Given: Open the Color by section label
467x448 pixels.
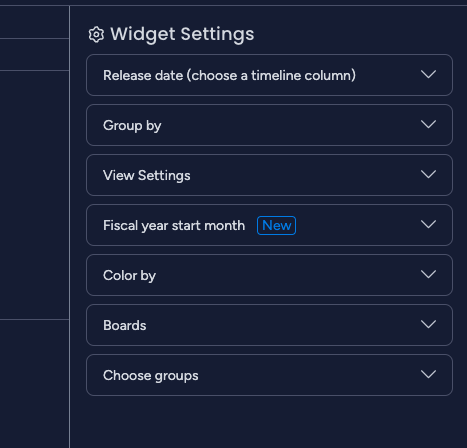Looking at the screenshot, I should [x=129, y=276].
